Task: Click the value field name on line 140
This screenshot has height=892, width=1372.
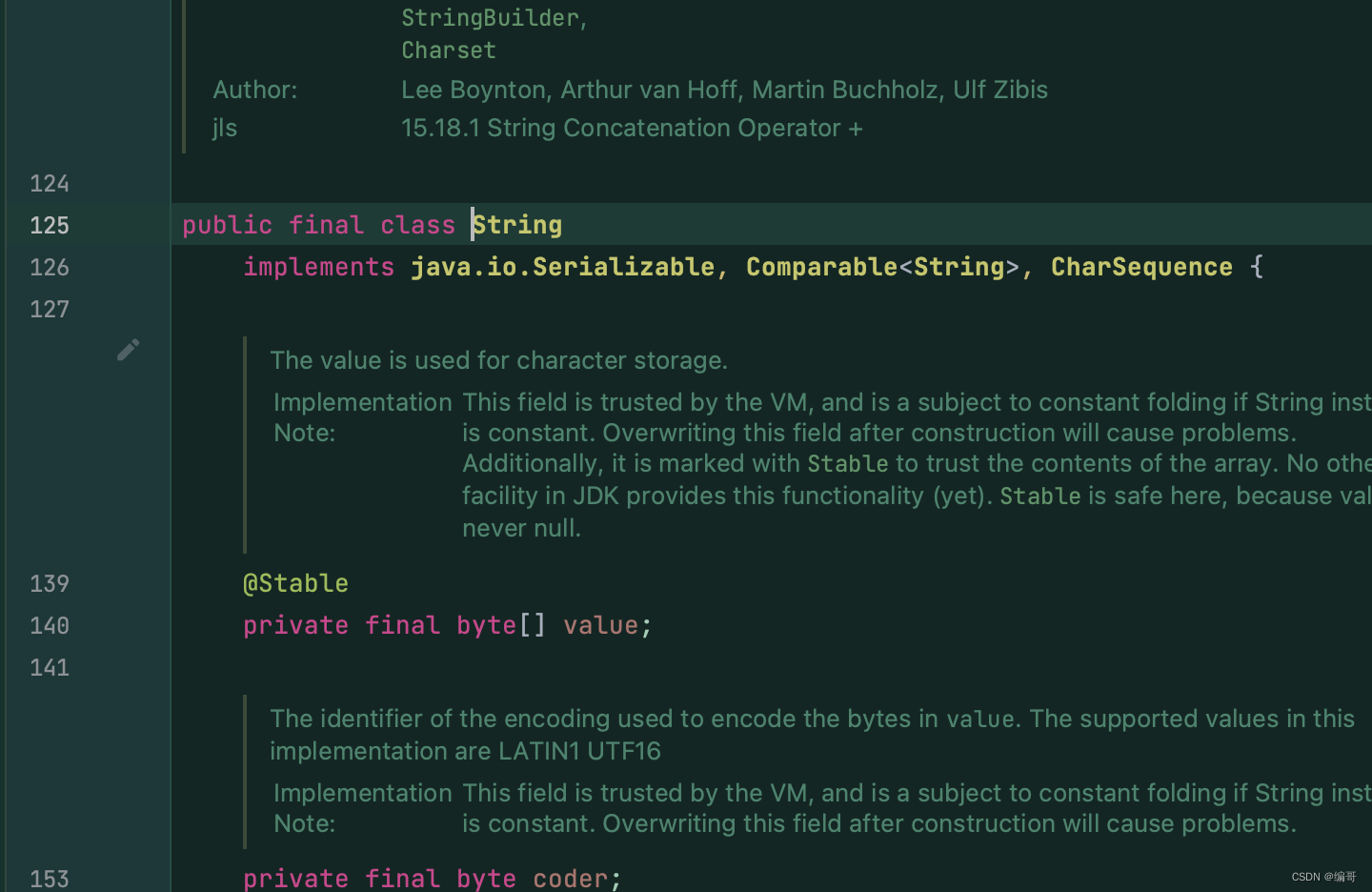Action: click(600, 626)
